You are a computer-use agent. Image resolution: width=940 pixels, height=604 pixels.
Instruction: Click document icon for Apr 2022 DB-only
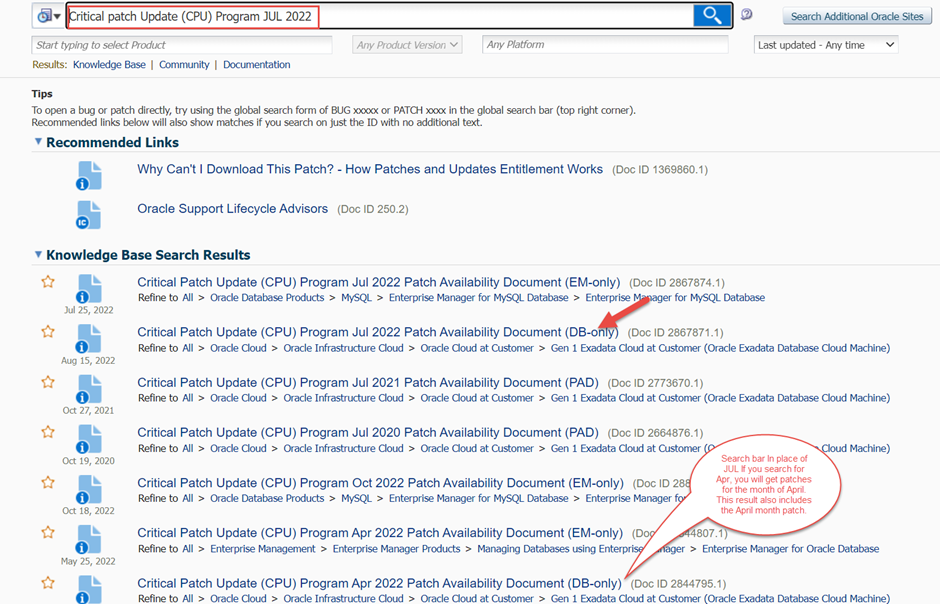pyautogui.click(x=89, y=590)
